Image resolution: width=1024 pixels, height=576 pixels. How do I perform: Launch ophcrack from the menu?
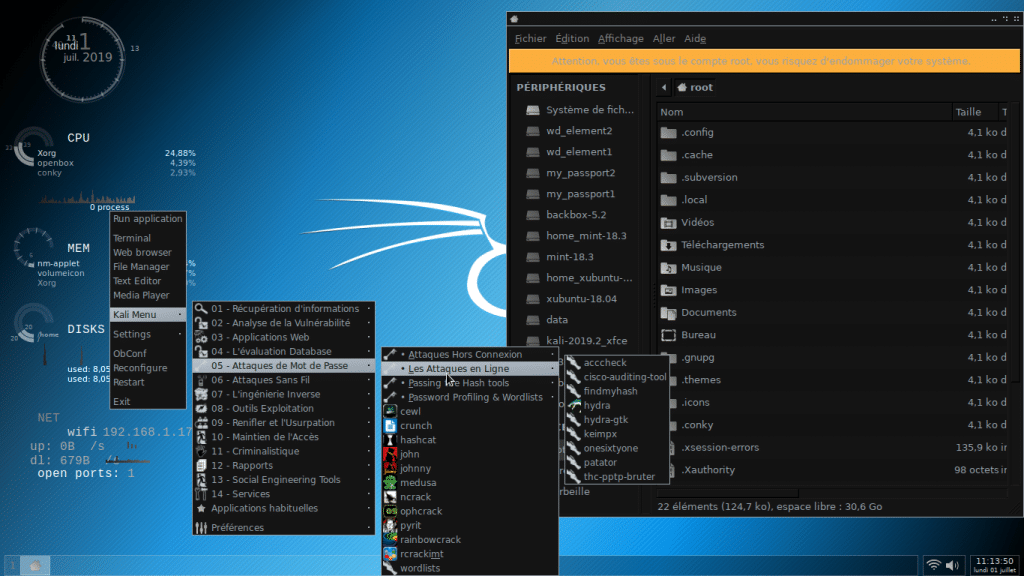point(420,511)
